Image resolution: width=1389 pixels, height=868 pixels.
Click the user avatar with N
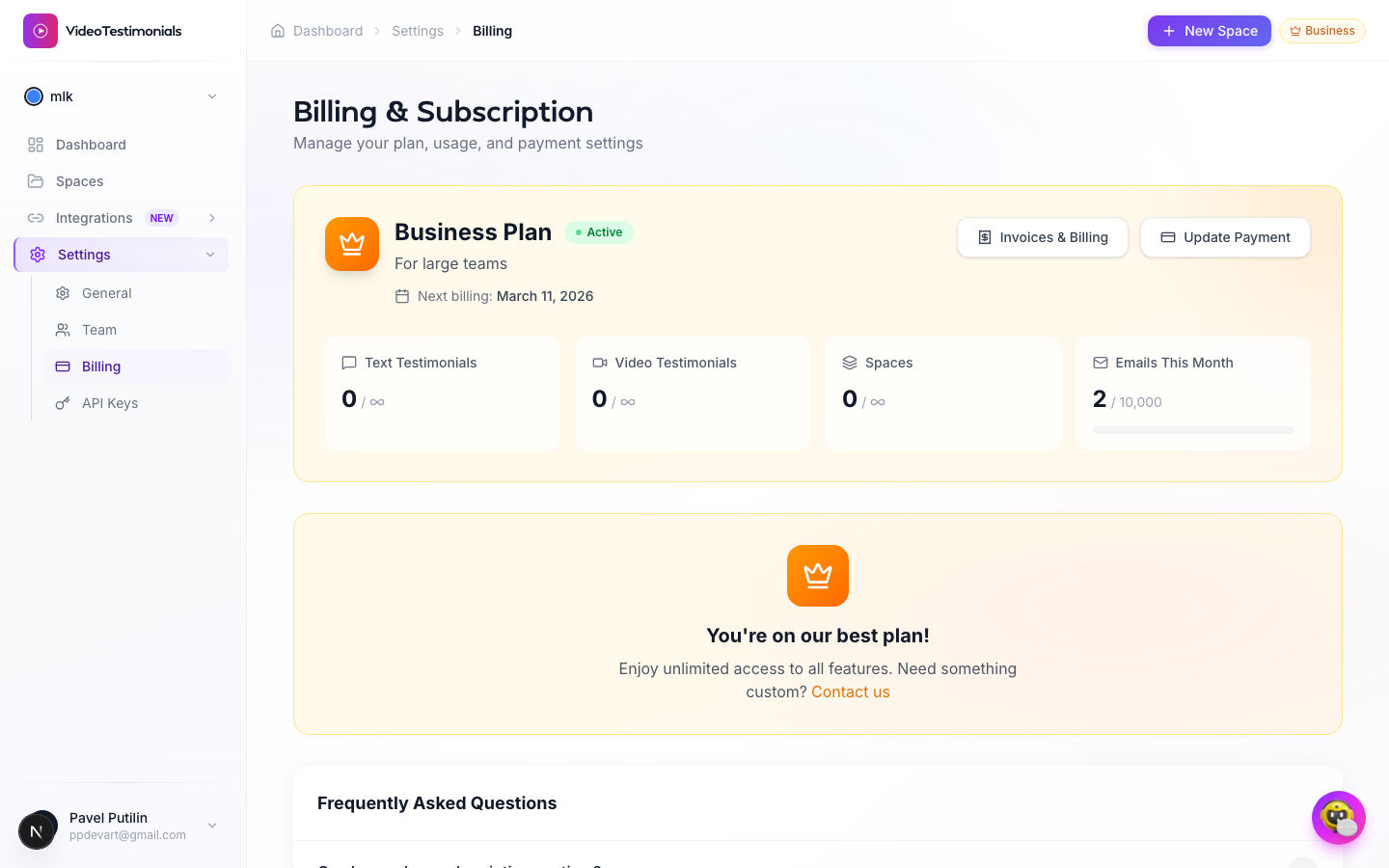(x=37, y=830)
